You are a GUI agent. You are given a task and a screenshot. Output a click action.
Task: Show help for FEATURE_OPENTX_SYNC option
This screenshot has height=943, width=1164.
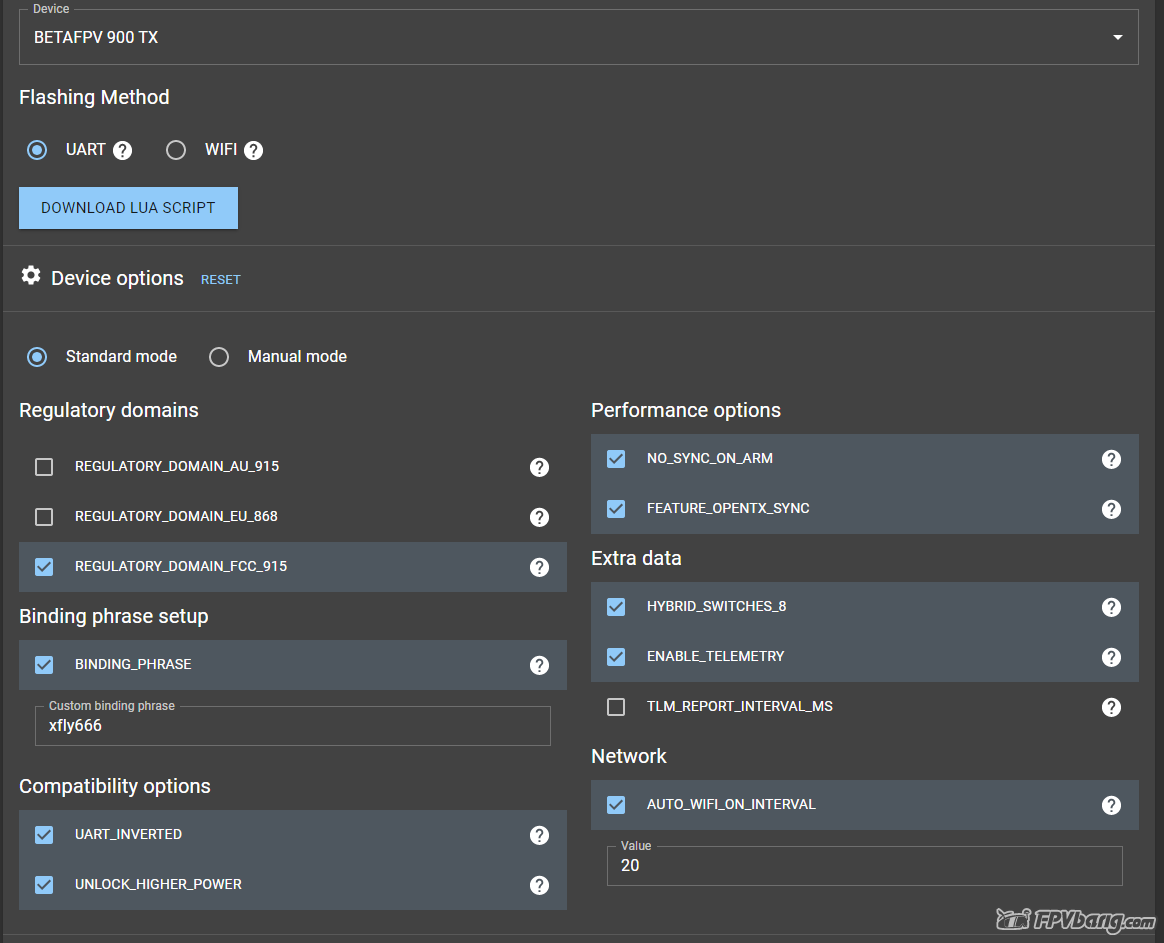(x=1111, y=509)
